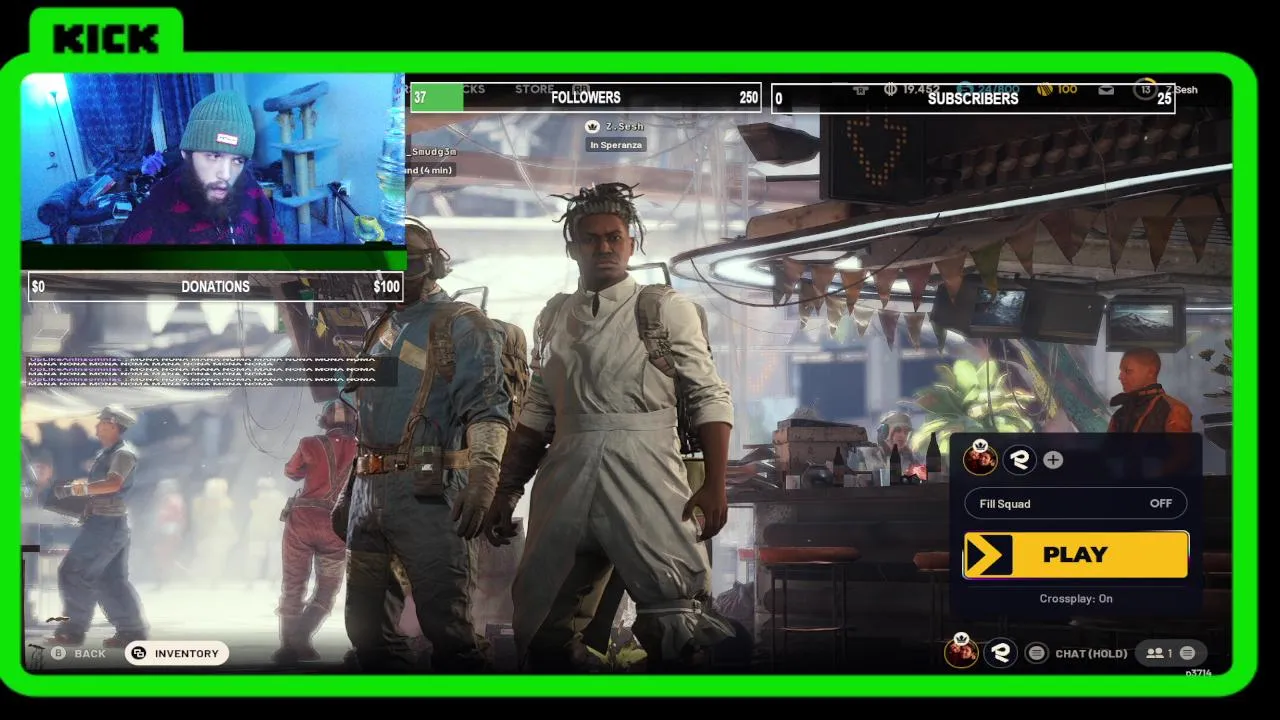Click the second avatar in the bottom bar
Screen dimensions: 1280x720
click(x=1000, y=653)
